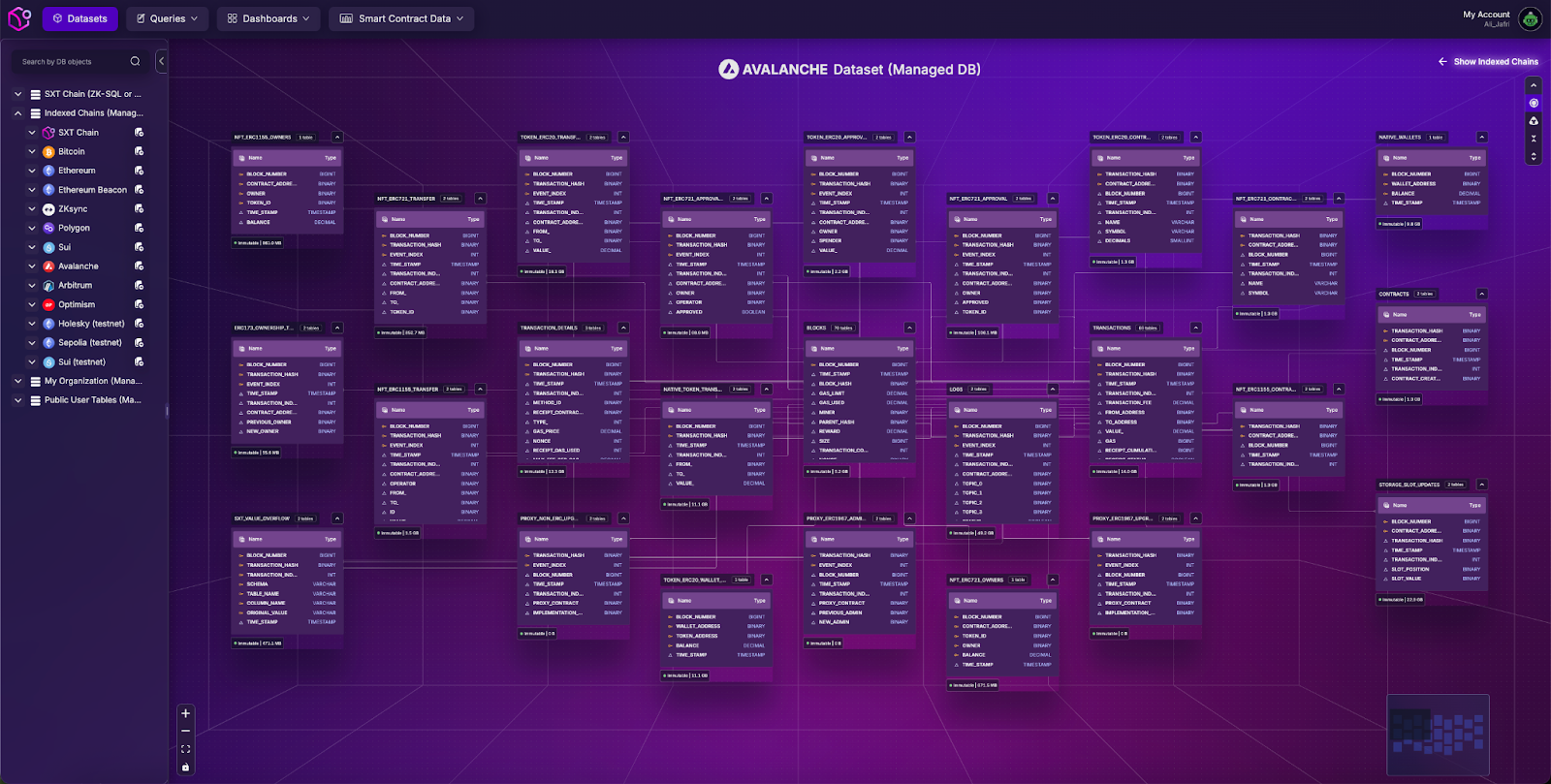
Task: Select the triangular layout icon on right toolbar
Action: [x=1534, y=121]
